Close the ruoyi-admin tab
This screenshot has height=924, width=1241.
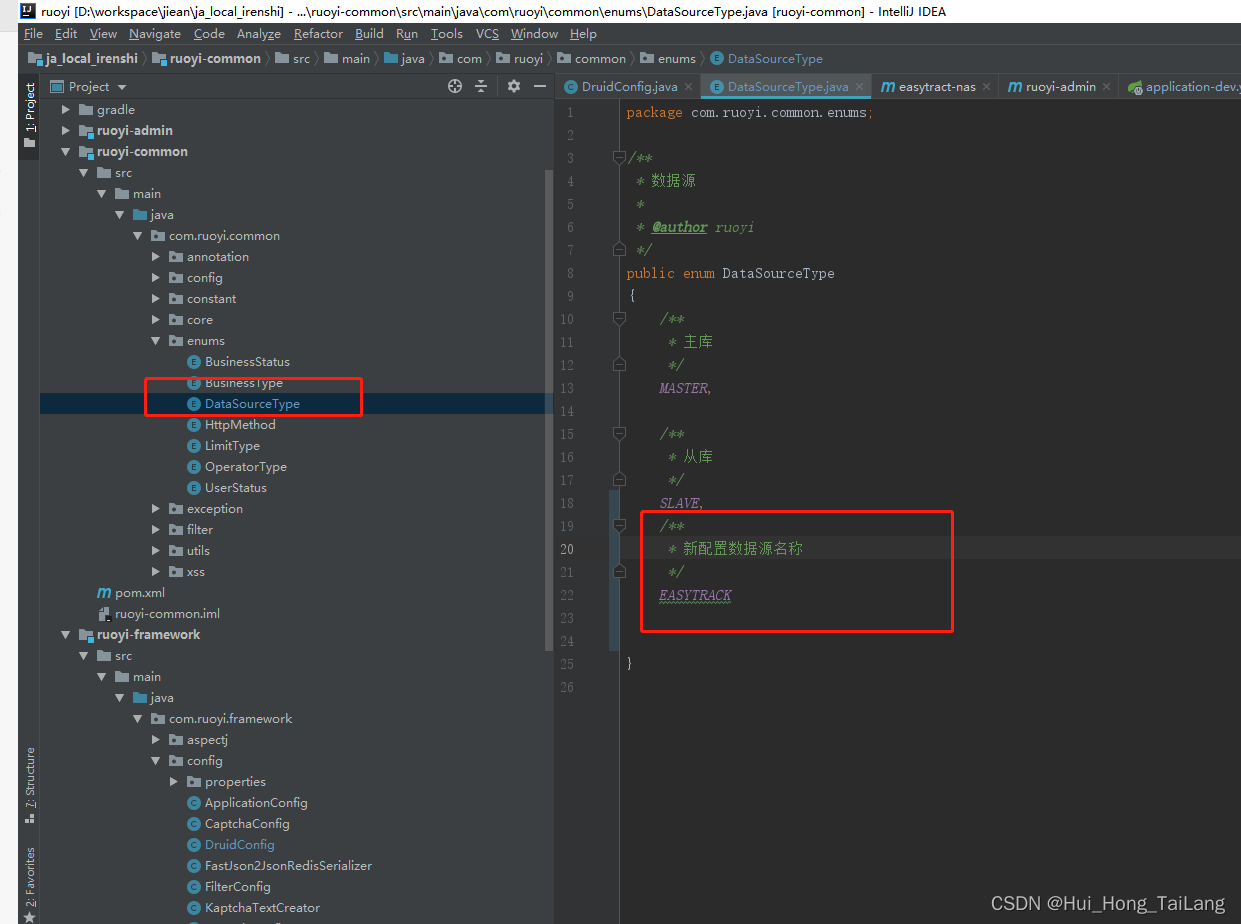click(x=1106, y=87)
